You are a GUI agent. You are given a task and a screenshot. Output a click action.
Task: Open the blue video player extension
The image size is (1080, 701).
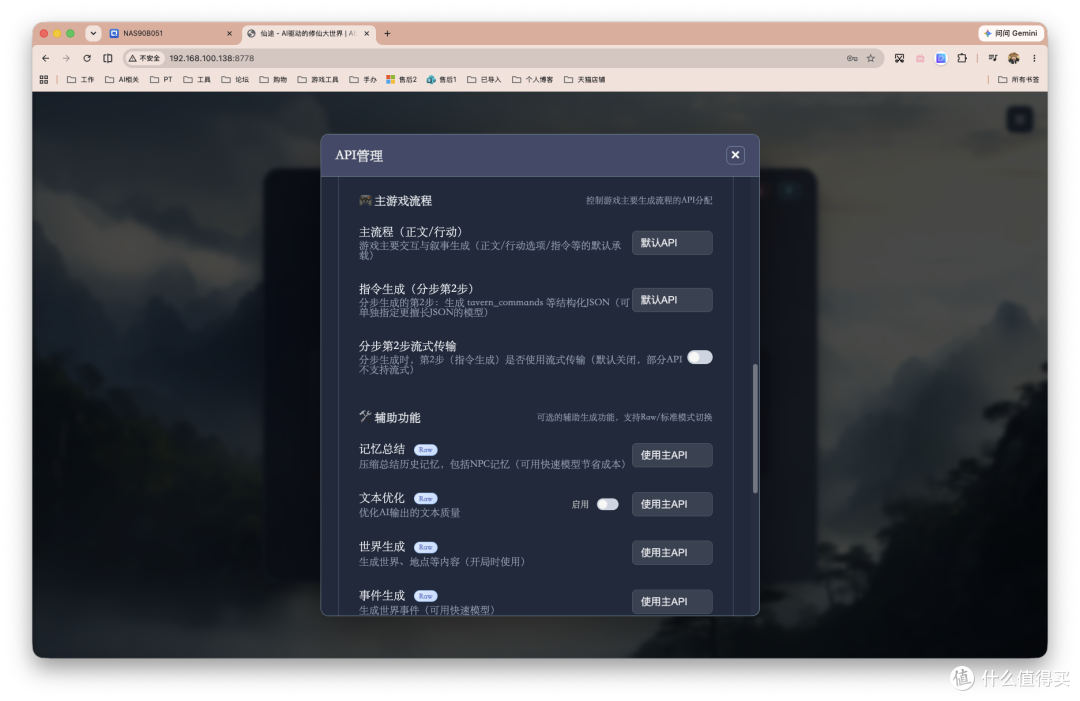(x=941, y=59)
